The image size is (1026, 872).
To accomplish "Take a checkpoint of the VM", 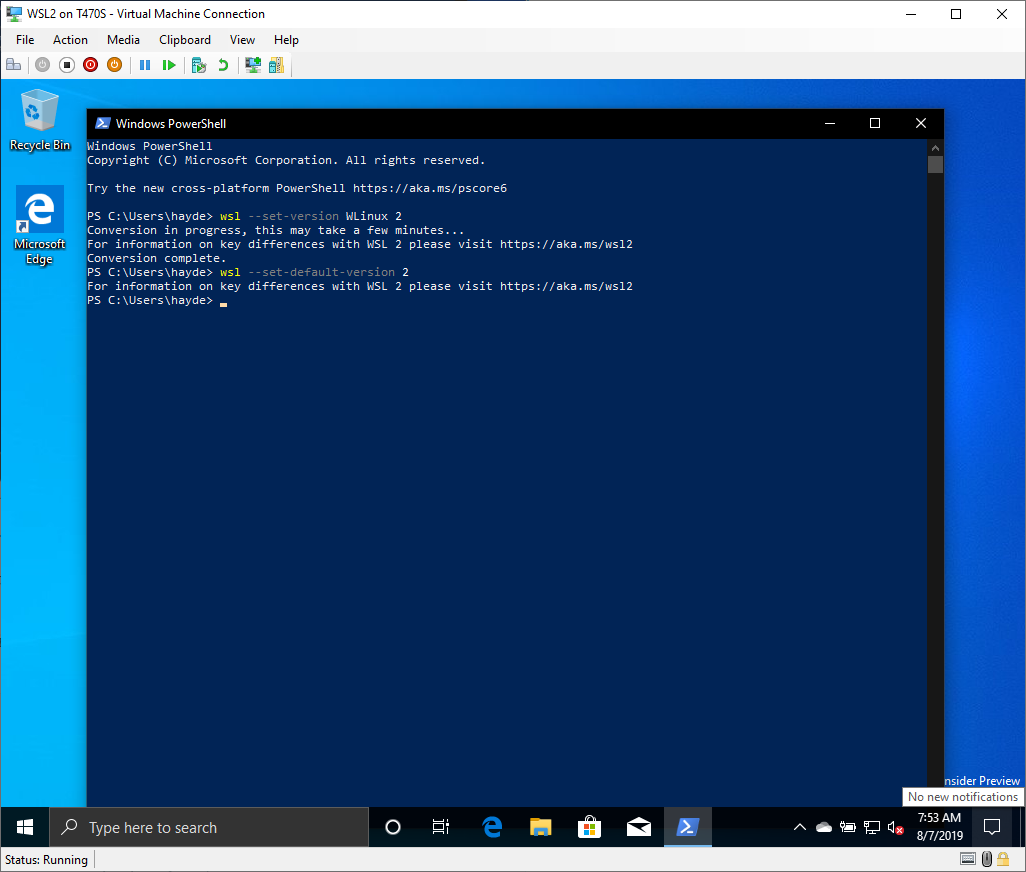I will click(197, 64).
